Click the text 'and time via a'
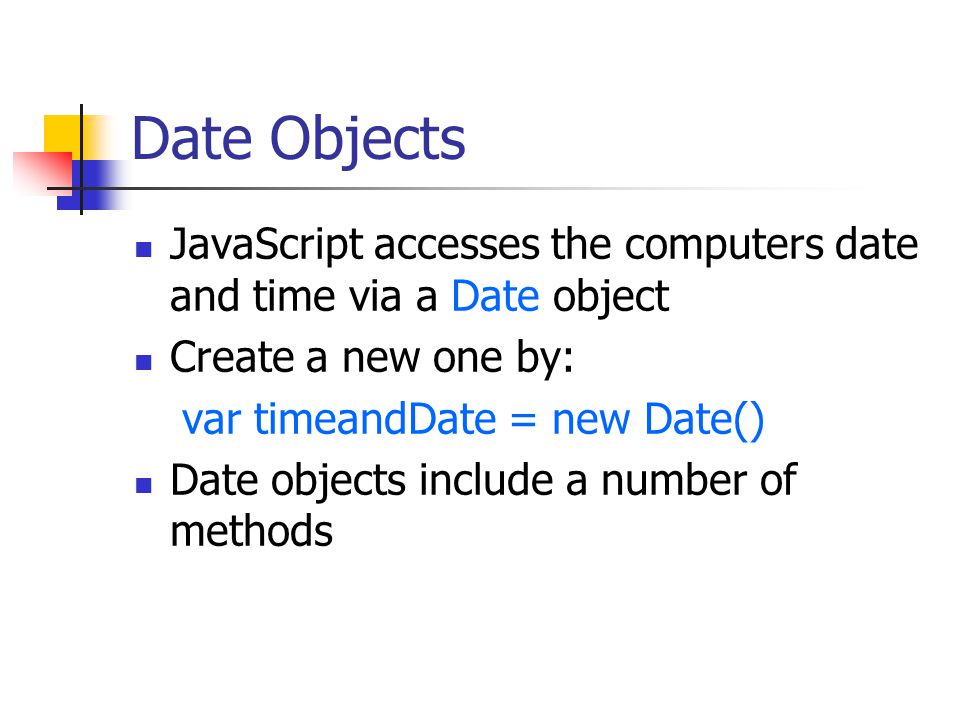Viewport: 960px width, 720px height. coord(303,296)
